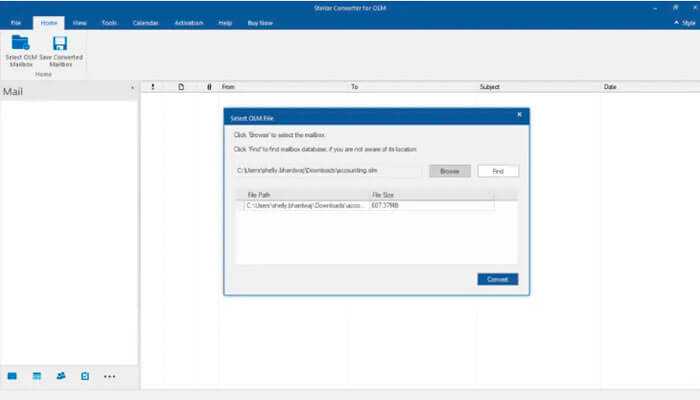Sort messages by the From column
Screen dimensions: 700x400
[228, 87]
